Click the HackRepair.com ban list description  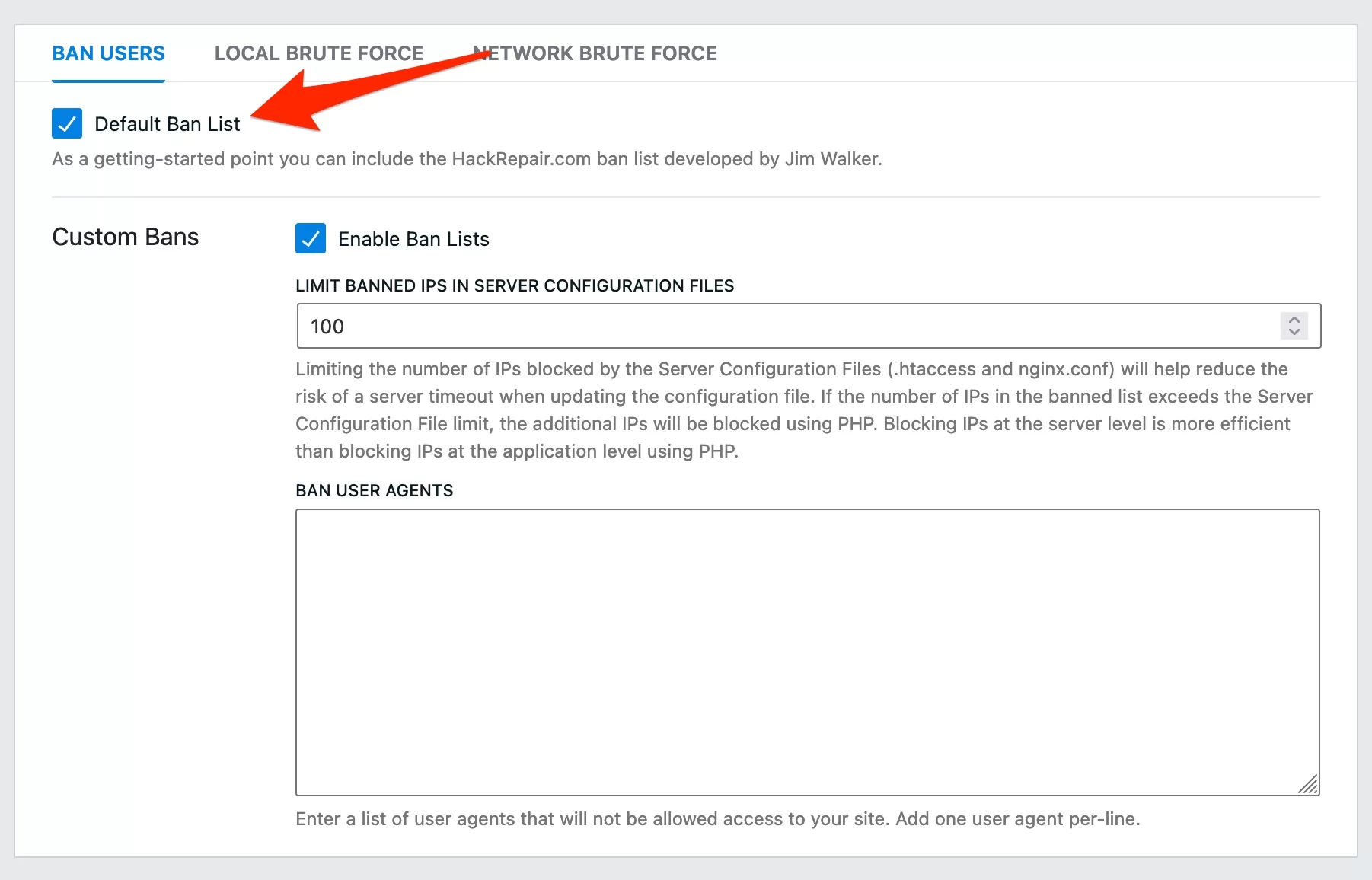click(x=467, y=159)
